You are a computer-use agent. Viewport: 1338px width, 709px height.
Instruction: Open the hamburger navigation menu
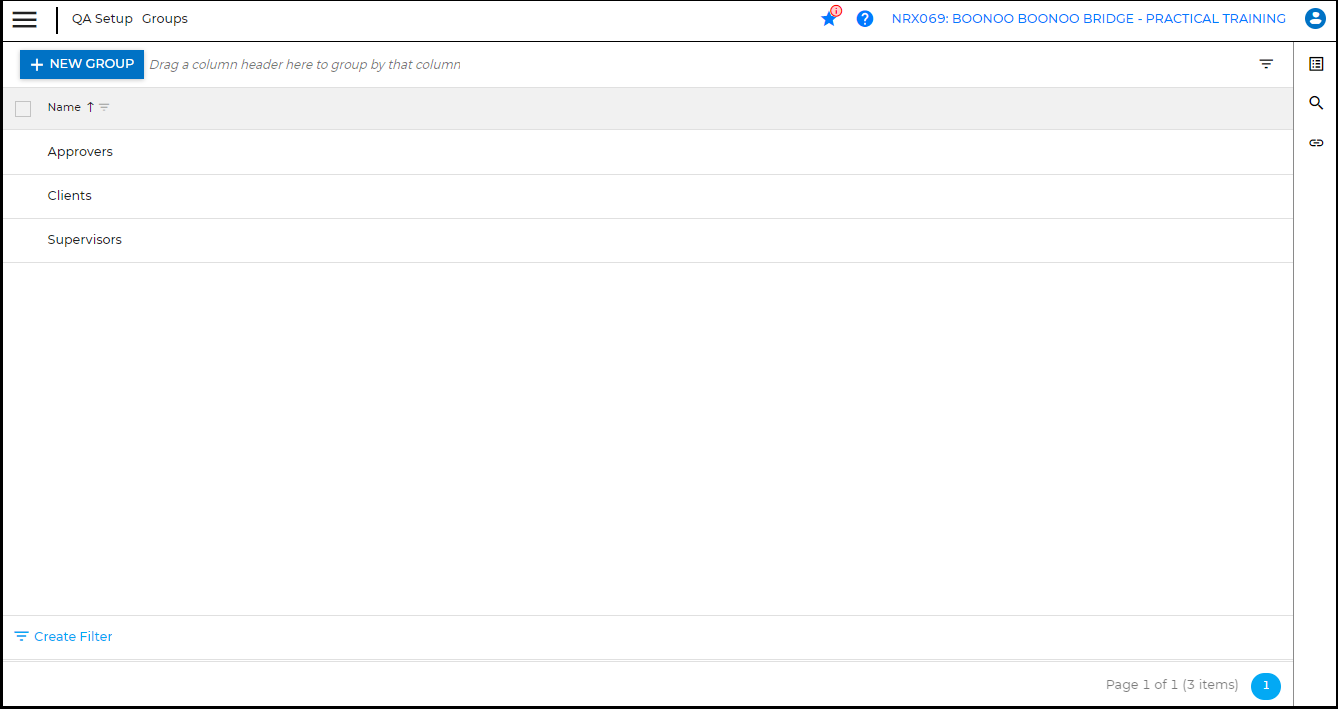coord(24,20)
